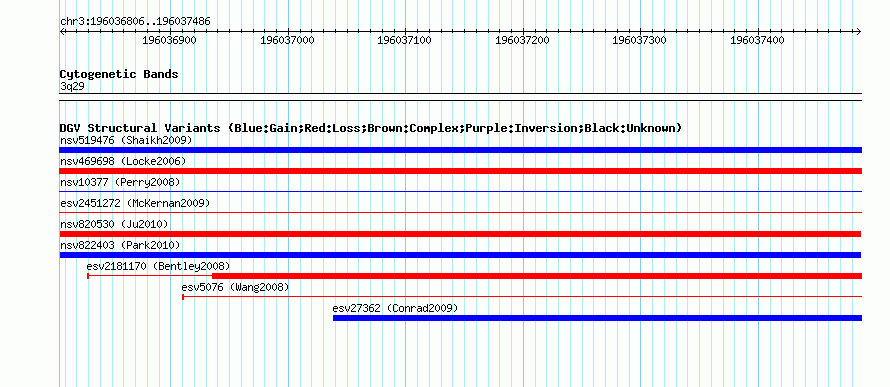Click the thin red esv5076 line
Screen dimensions: 890x387
click(x=522, y=296)
